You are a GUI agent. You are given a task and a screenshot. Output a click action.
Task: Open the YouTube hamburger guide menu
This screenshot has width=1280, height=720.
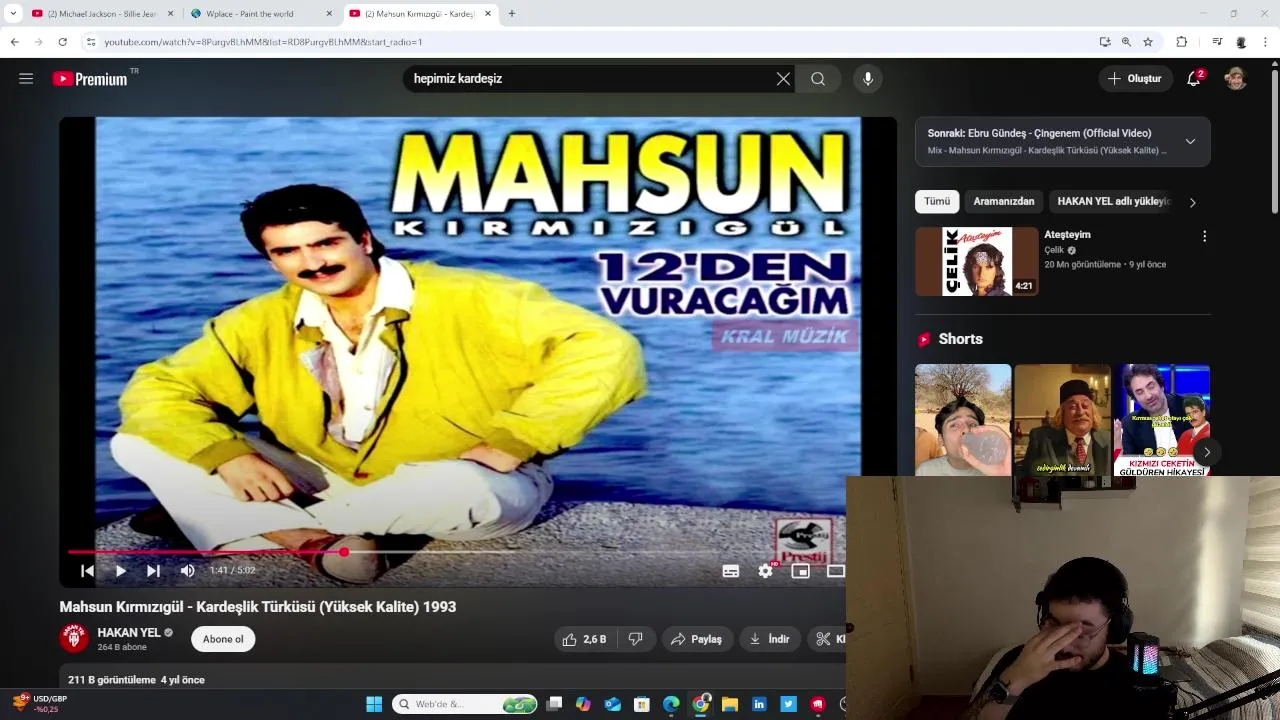click(26, 79)
